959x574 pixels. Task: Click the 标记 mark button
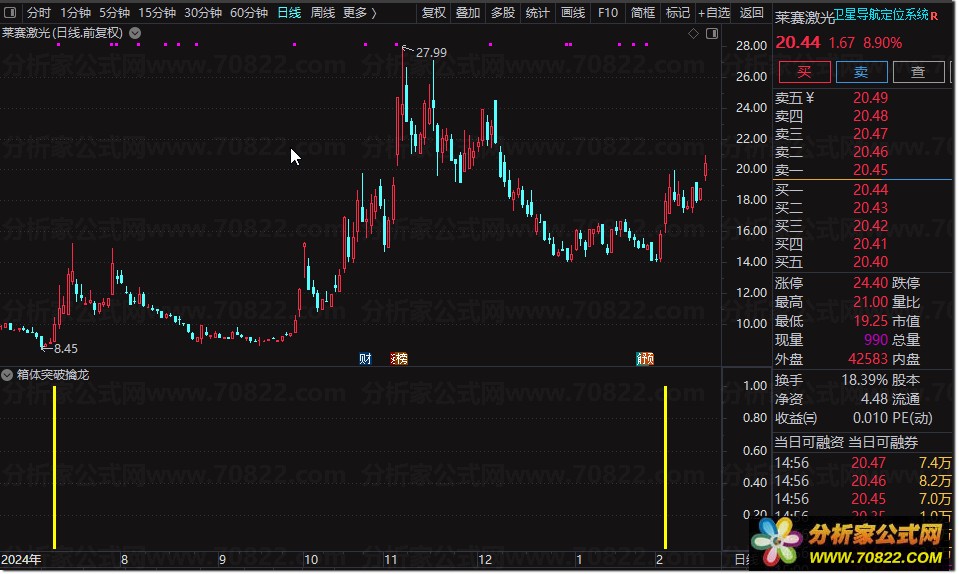pos(678,12)
